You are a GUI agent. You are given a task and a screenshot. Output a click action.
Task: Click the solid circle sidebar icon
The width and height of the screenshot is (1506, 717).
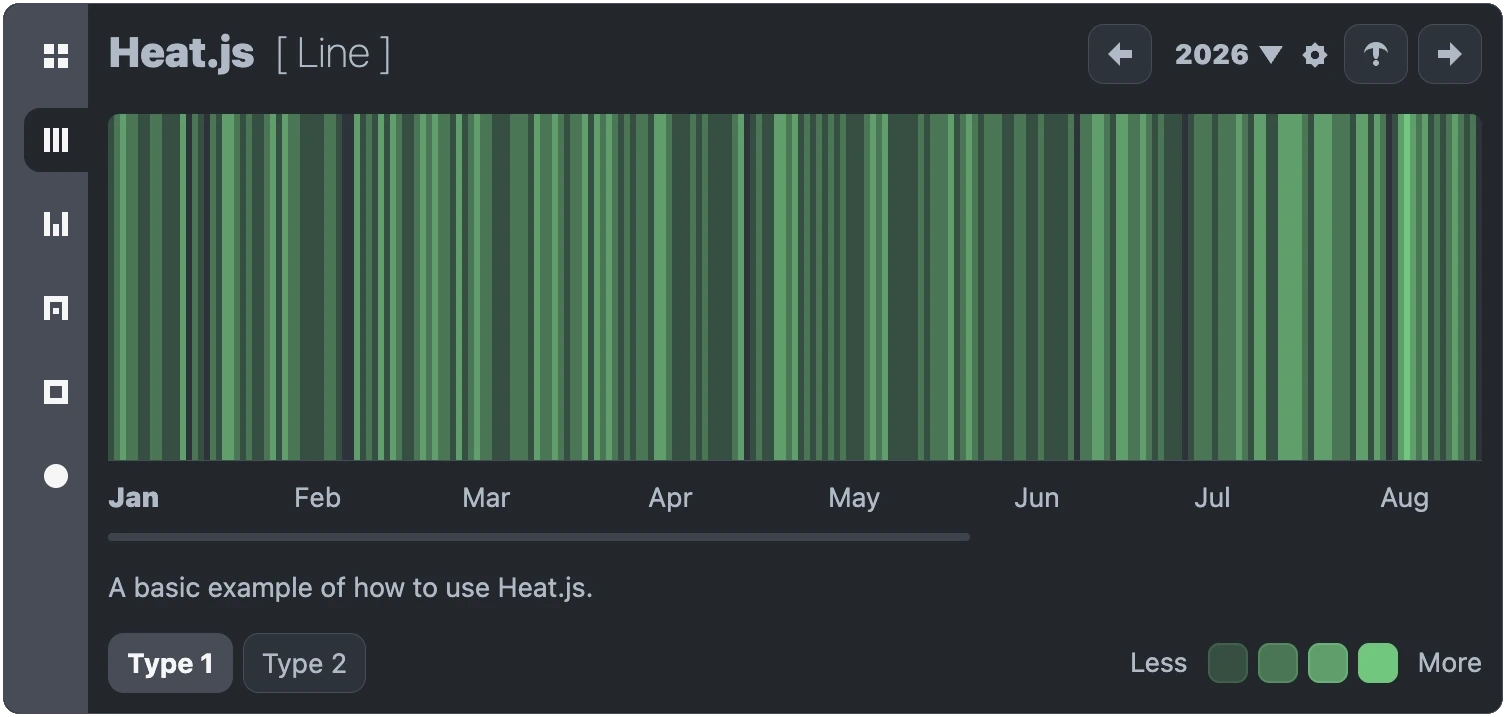tap(56, 476)
